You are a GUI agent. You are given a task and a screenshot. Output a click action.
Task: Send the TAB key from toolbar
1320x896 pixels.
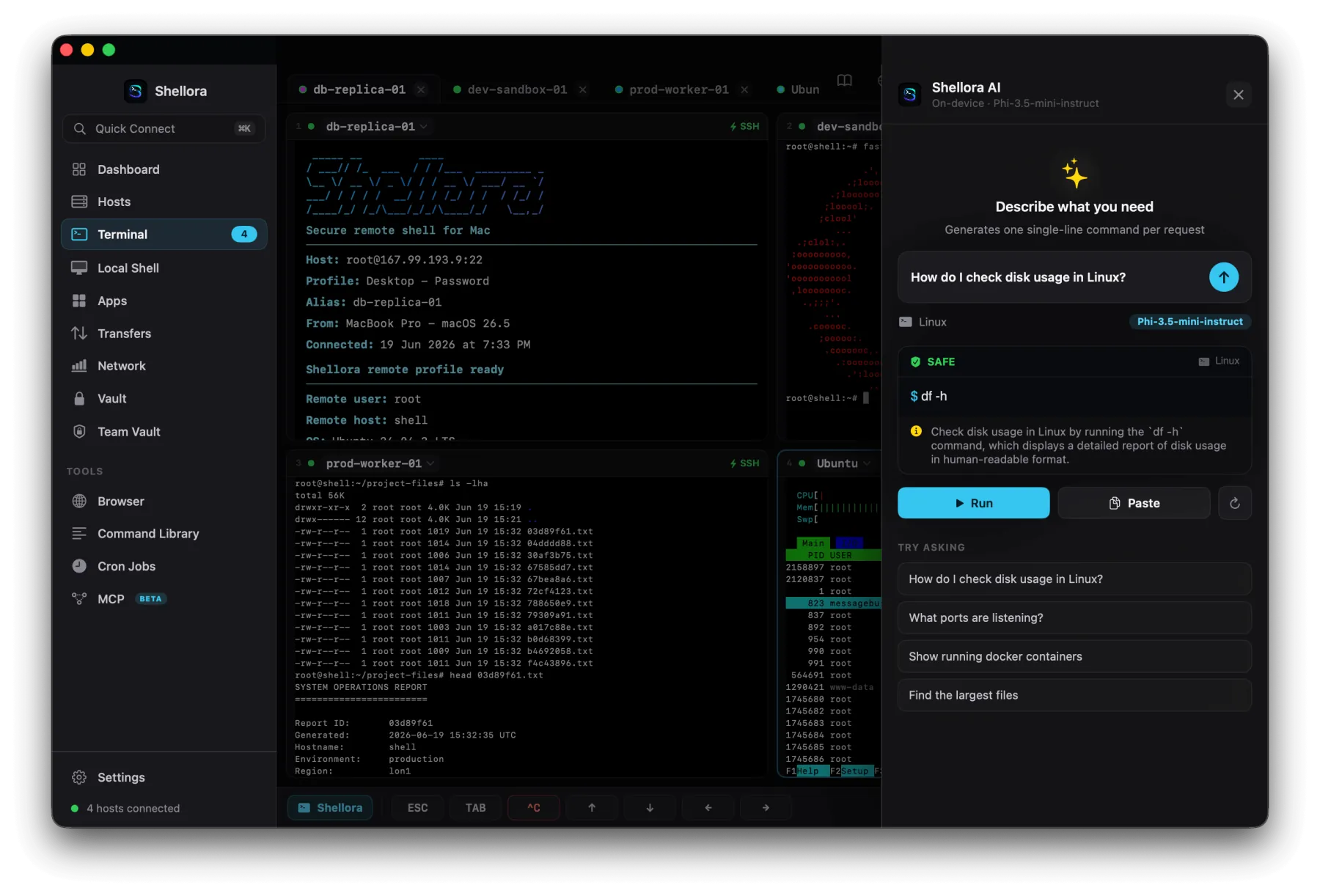(475, 808)
